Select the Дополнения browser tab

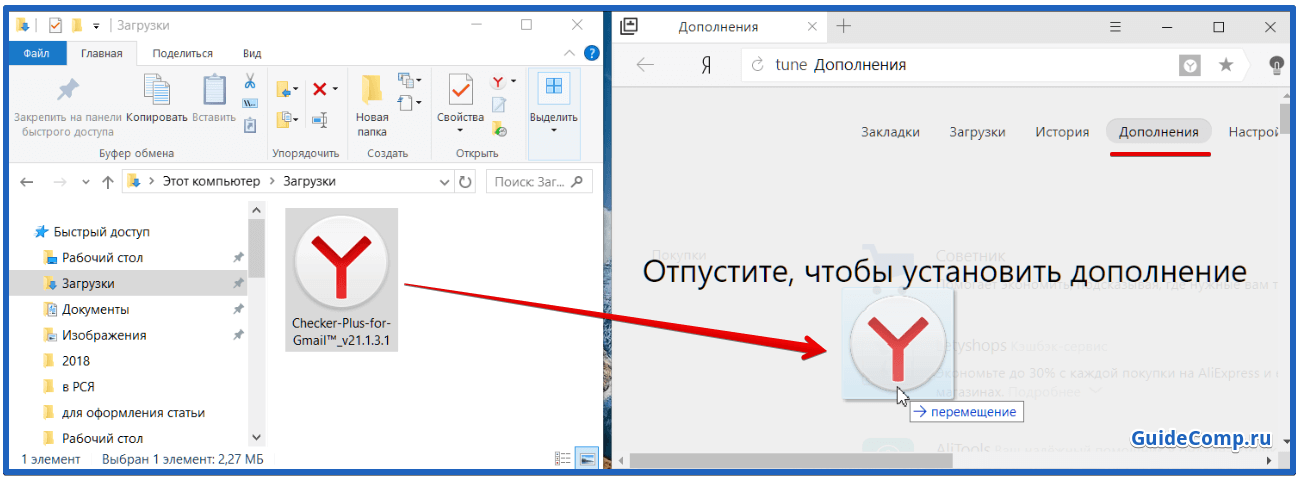point(718,27)
